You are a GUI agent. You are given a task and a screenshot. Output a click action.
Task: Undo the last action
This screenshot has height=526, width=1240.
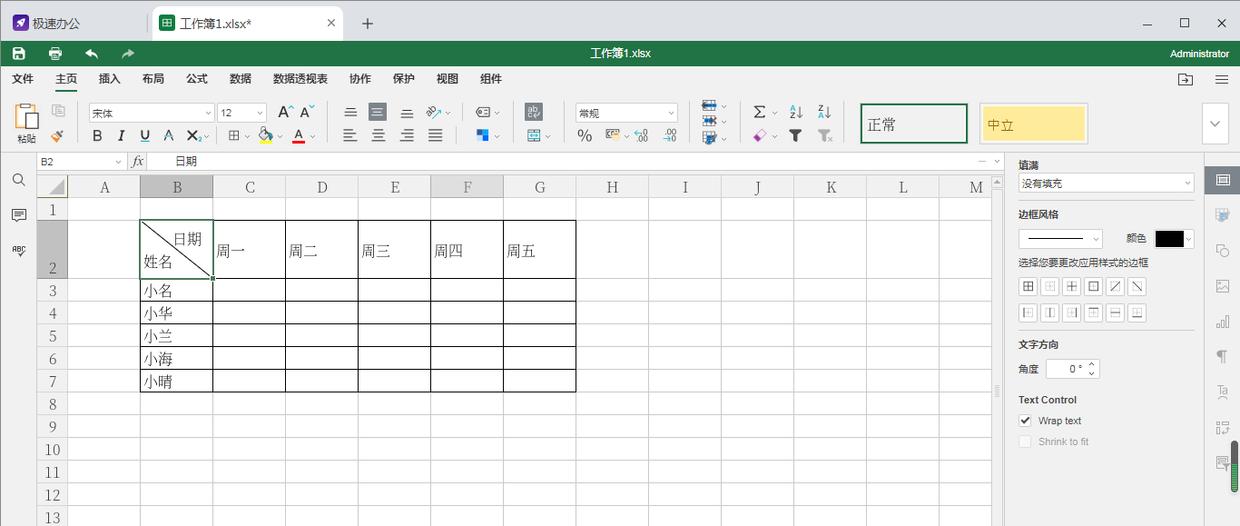(x=92, y=53)
